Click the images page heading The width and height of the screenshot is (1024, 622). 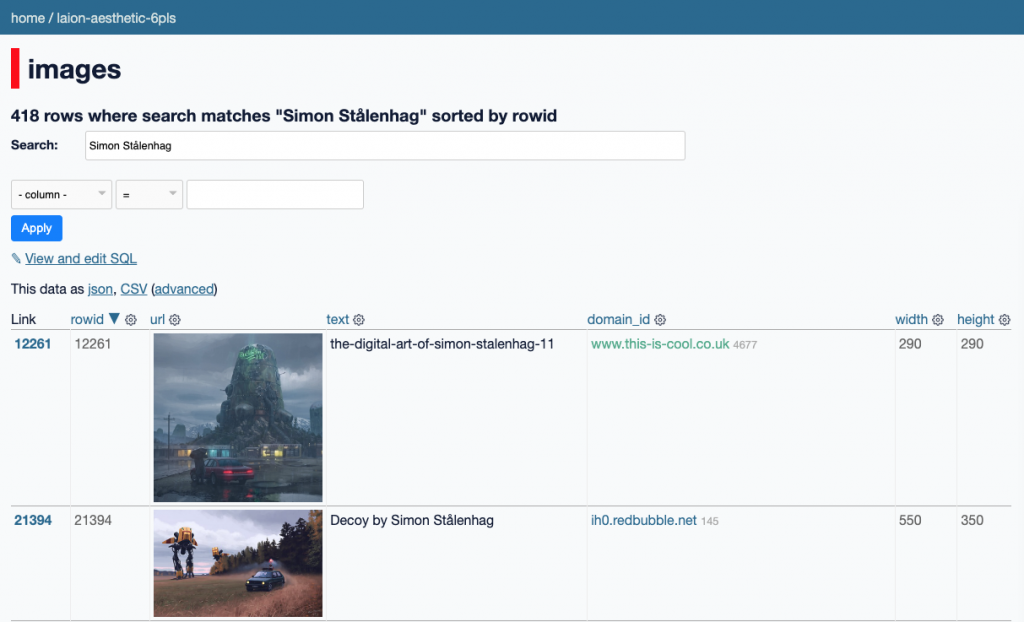coord(74,69)
